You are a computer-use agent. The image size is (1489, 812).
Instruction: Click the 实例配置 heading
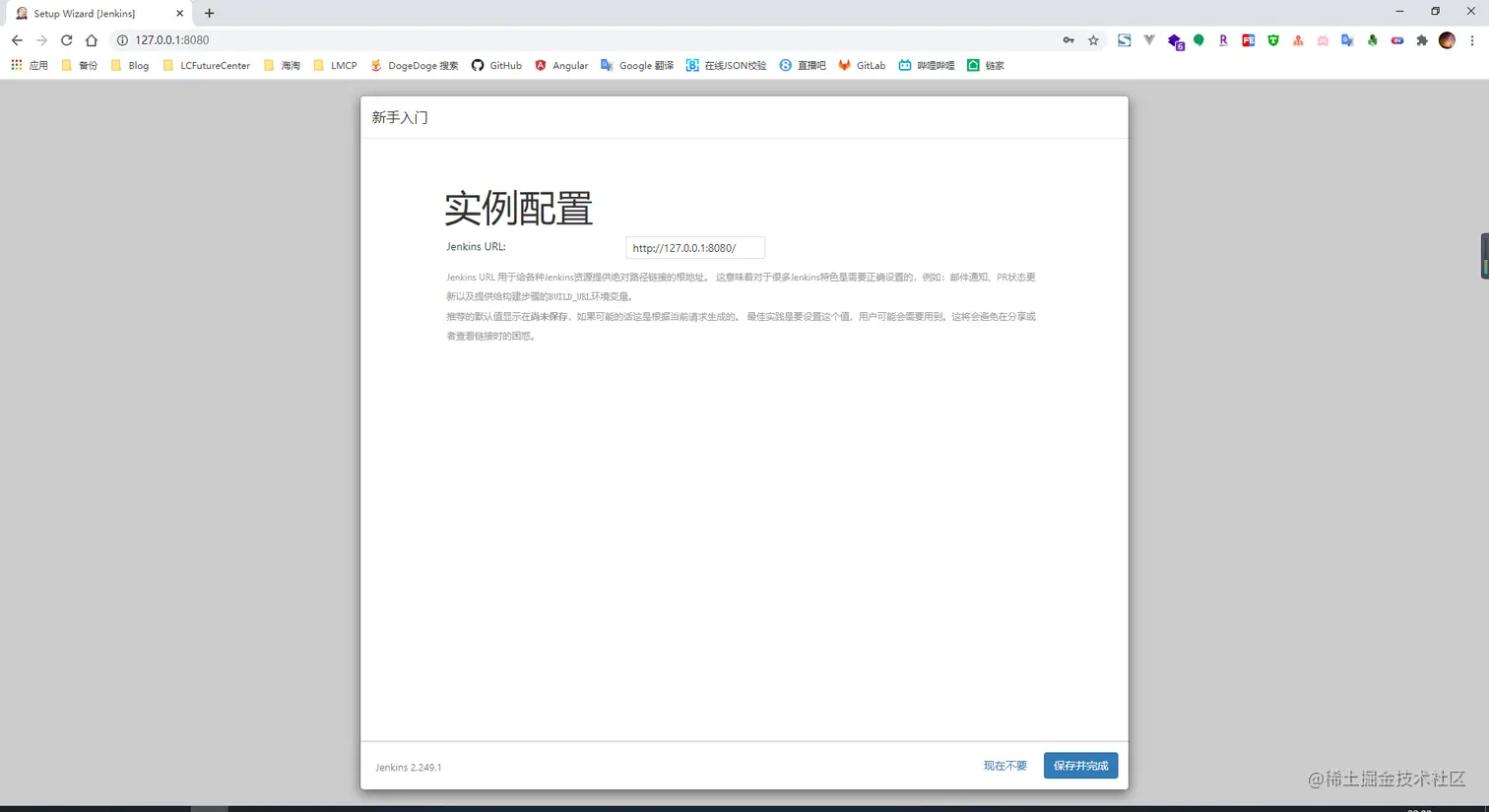[x=519, y=208]
